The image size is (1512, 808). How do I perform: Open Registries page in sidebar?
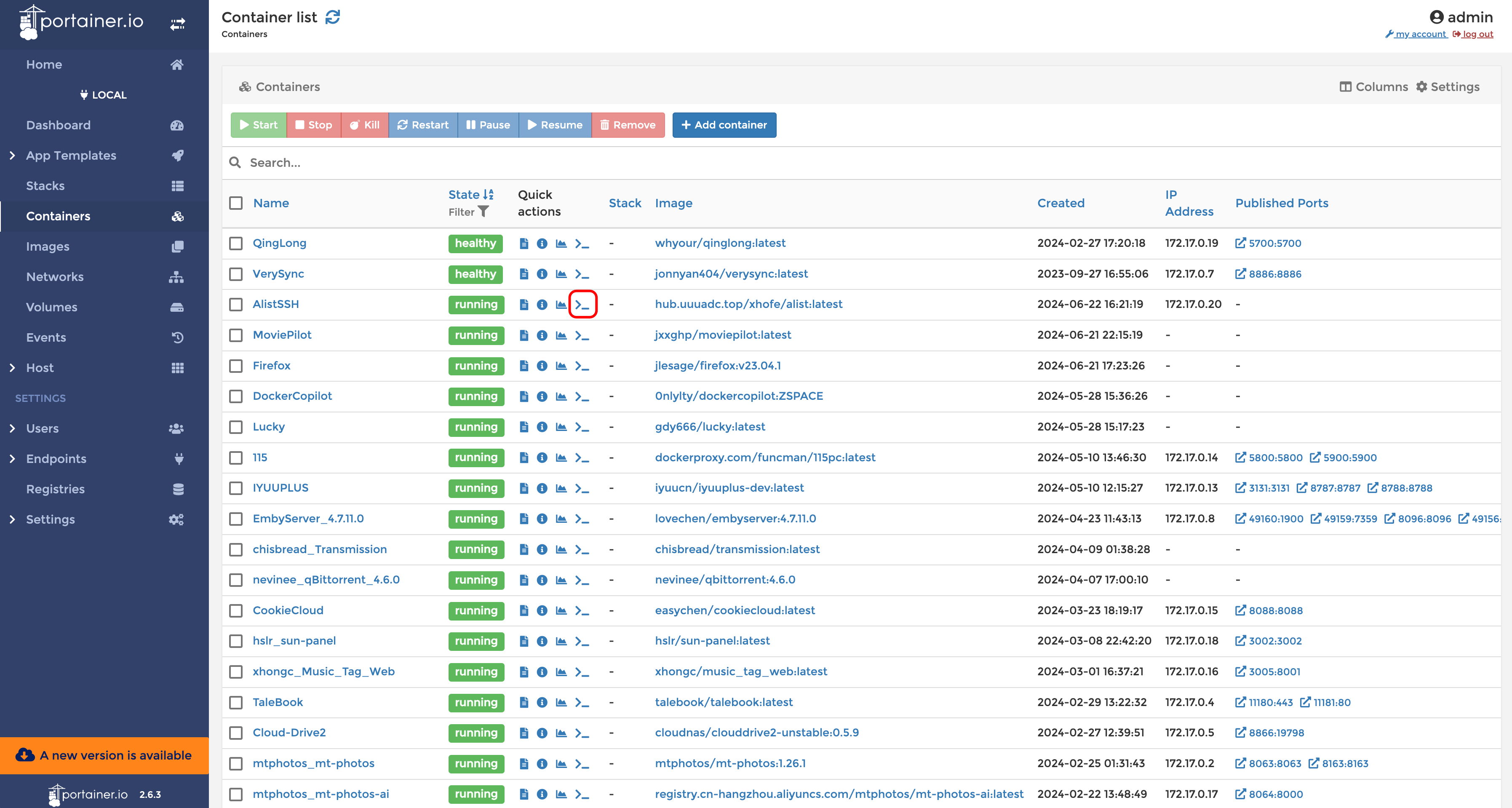(104, 489)
